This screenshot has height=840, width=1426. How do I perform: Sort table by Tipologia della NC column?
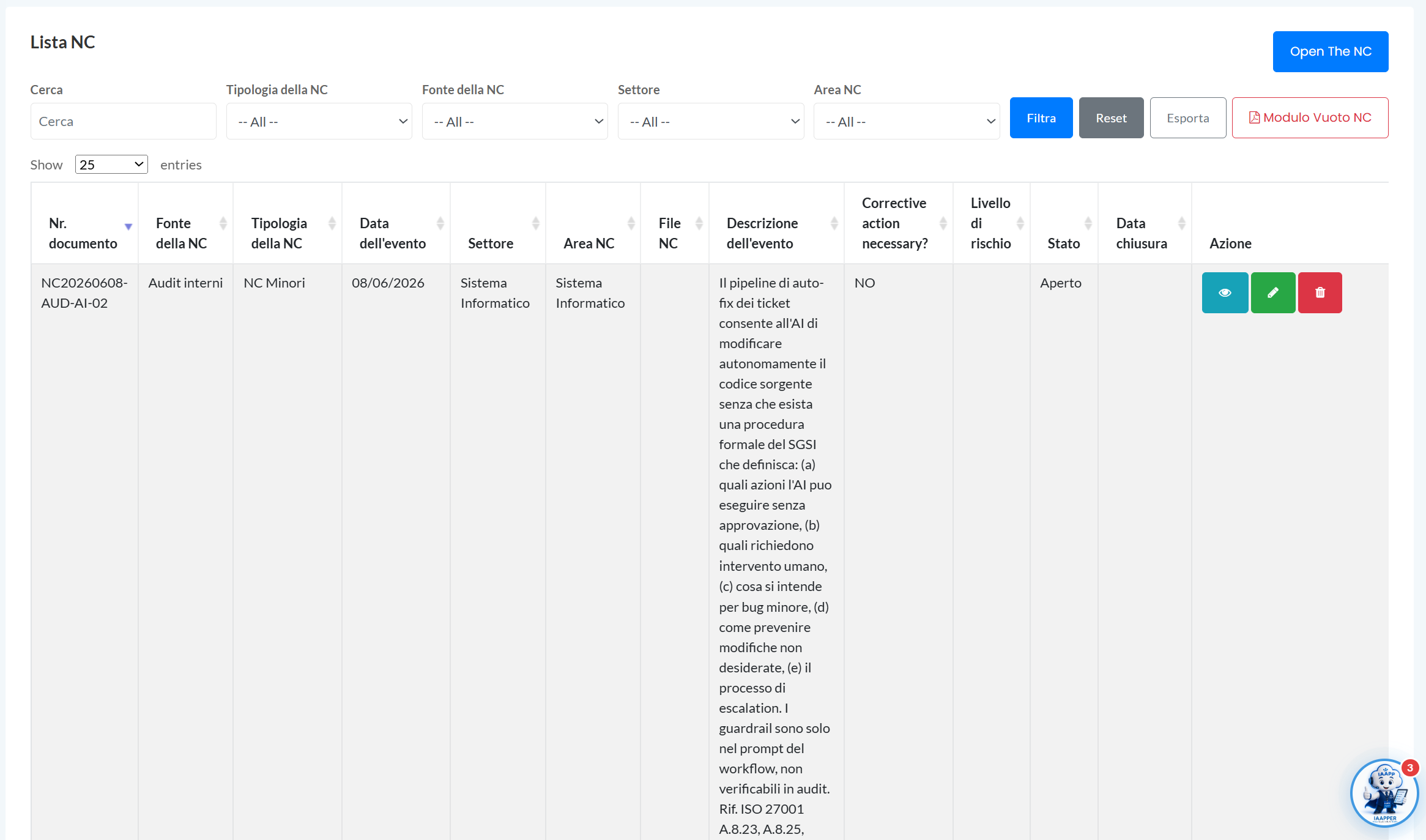tap(288, 223)
